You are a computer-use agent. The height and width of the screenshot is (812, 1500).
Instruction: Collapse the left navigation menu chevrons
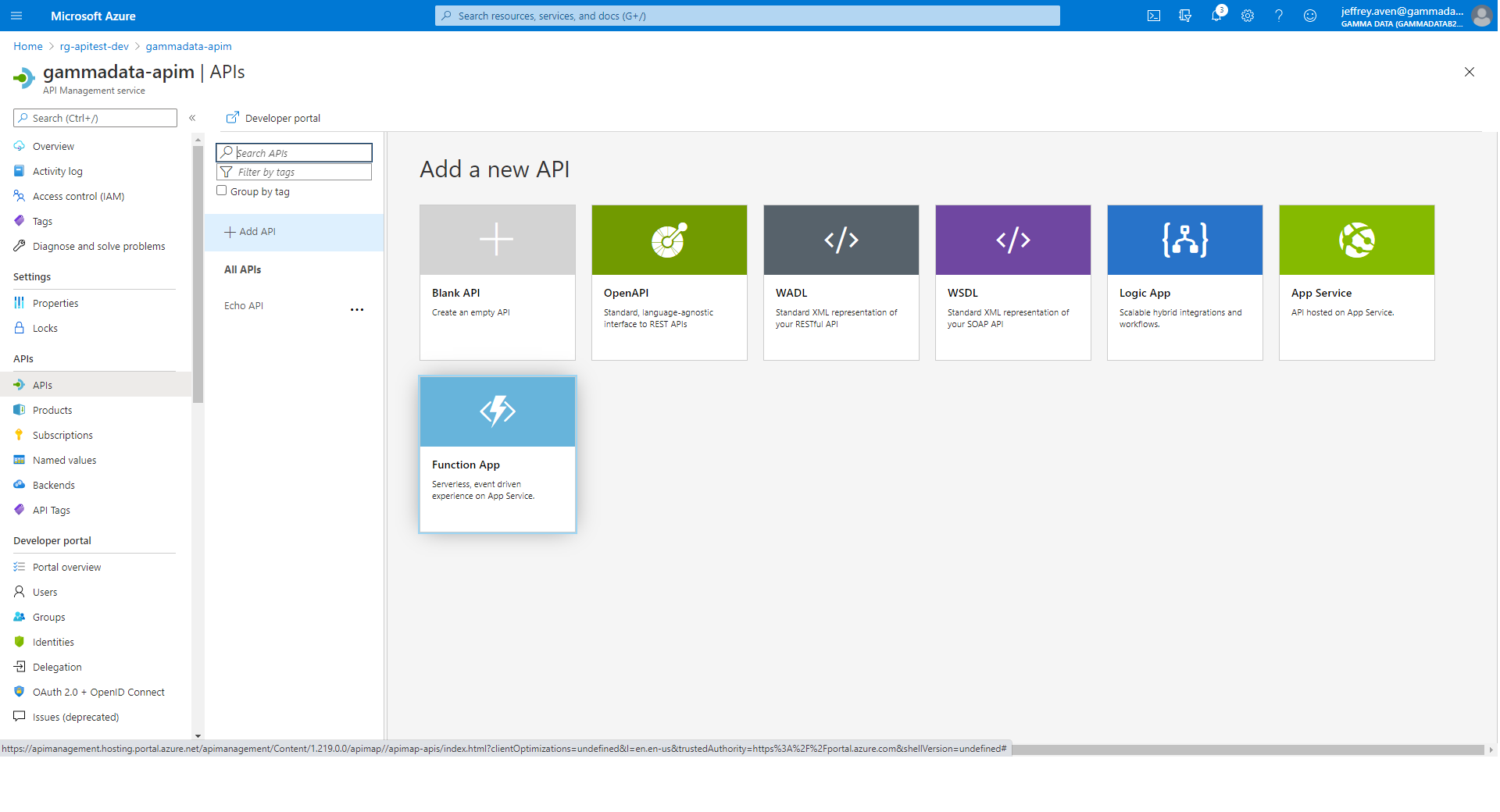point(192,118)
